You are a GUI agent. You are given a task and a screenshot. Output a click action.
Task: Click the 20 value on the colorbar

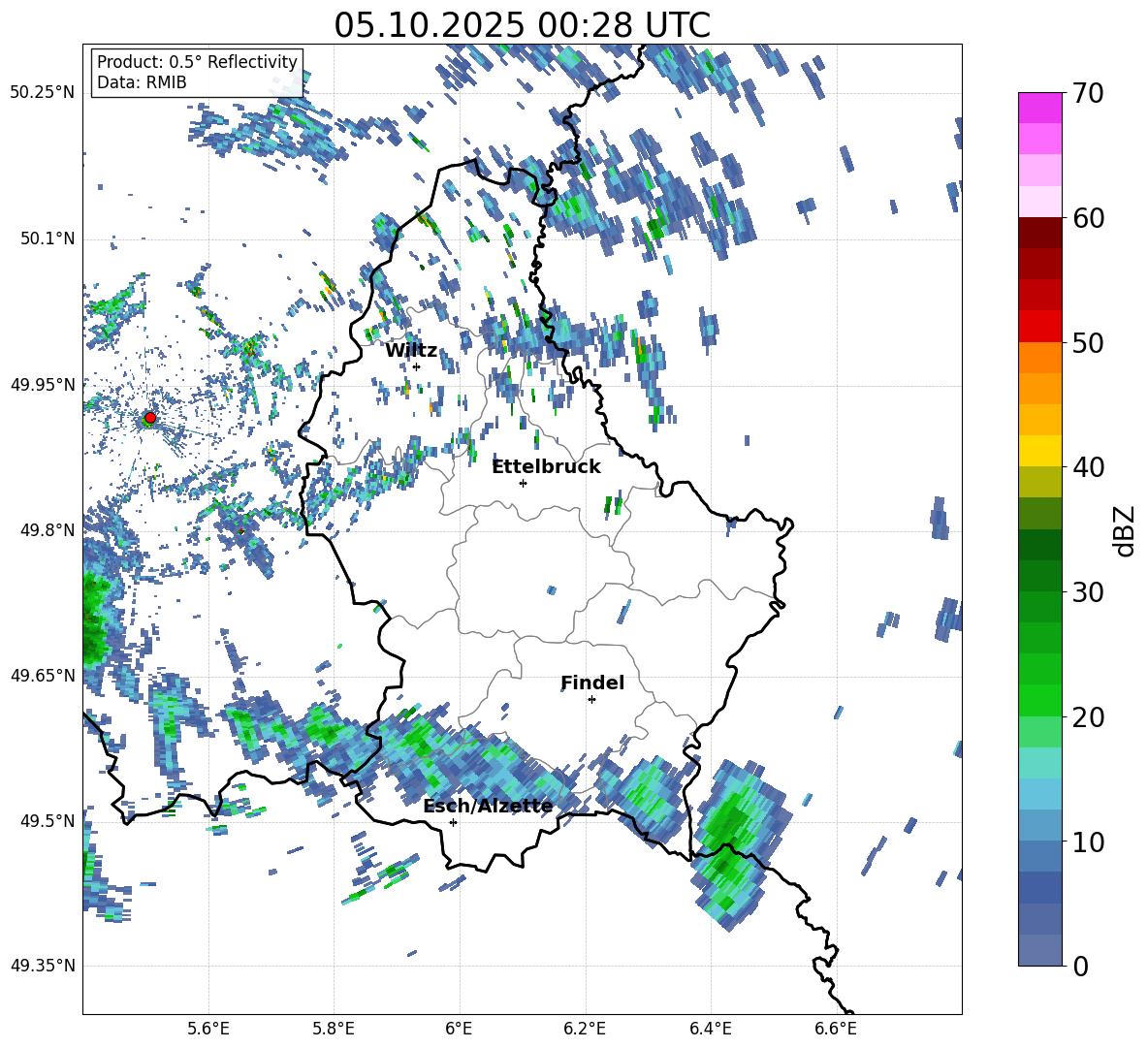pyautogui.click(x=1087, y=716)
